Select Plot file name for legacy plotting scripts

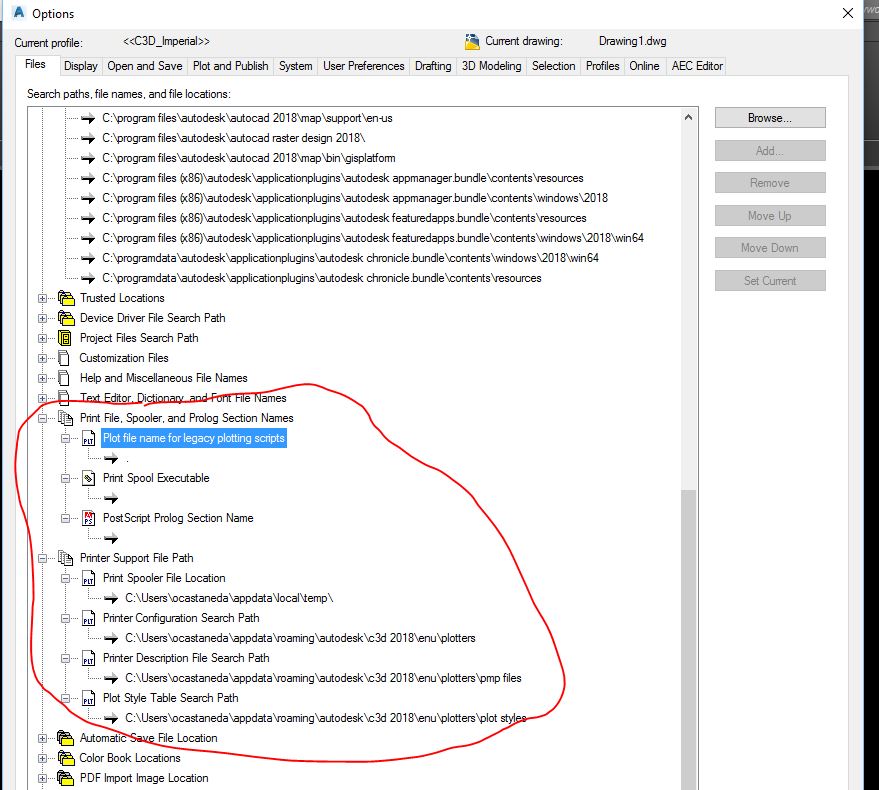click(193, 438)
